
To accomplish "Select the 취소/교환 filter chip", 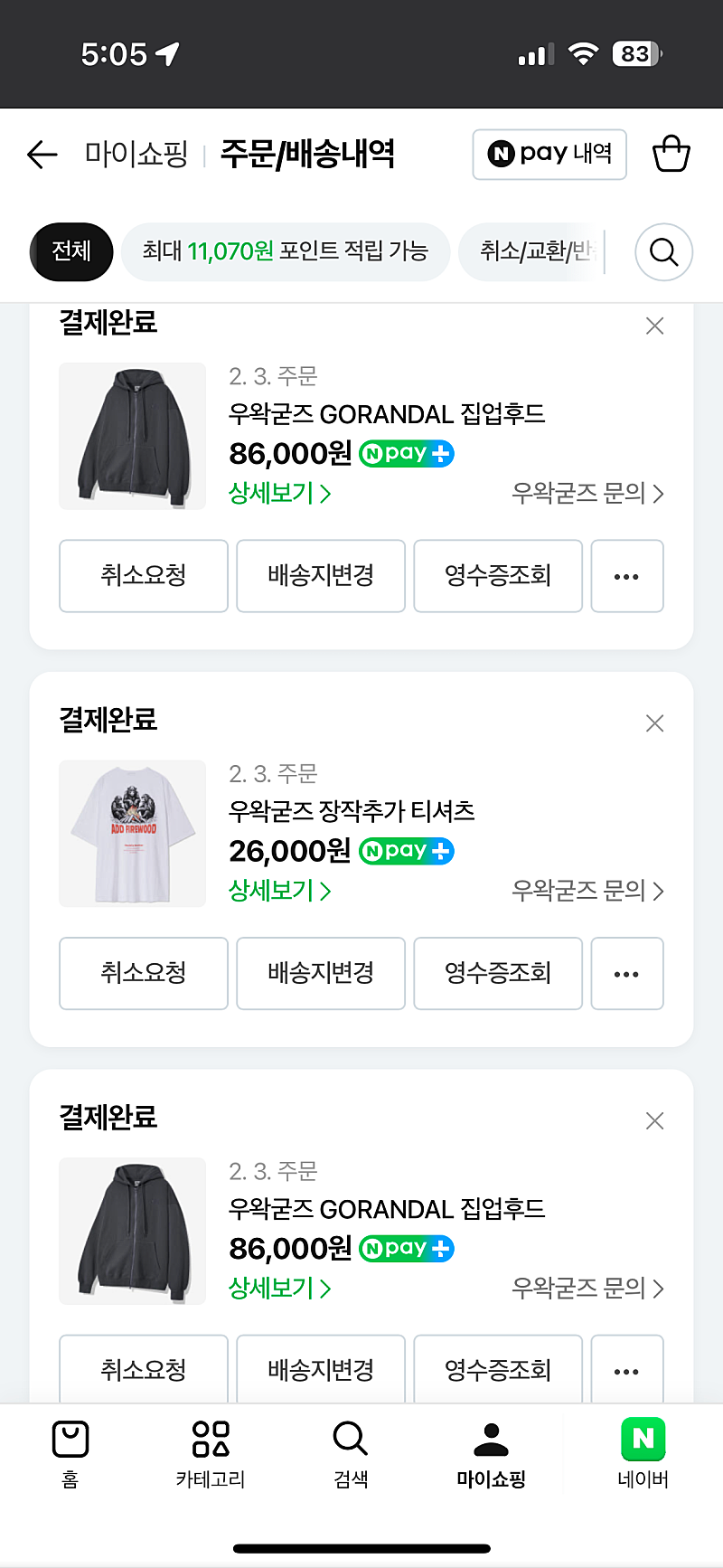I will click(x=533, y=250).
